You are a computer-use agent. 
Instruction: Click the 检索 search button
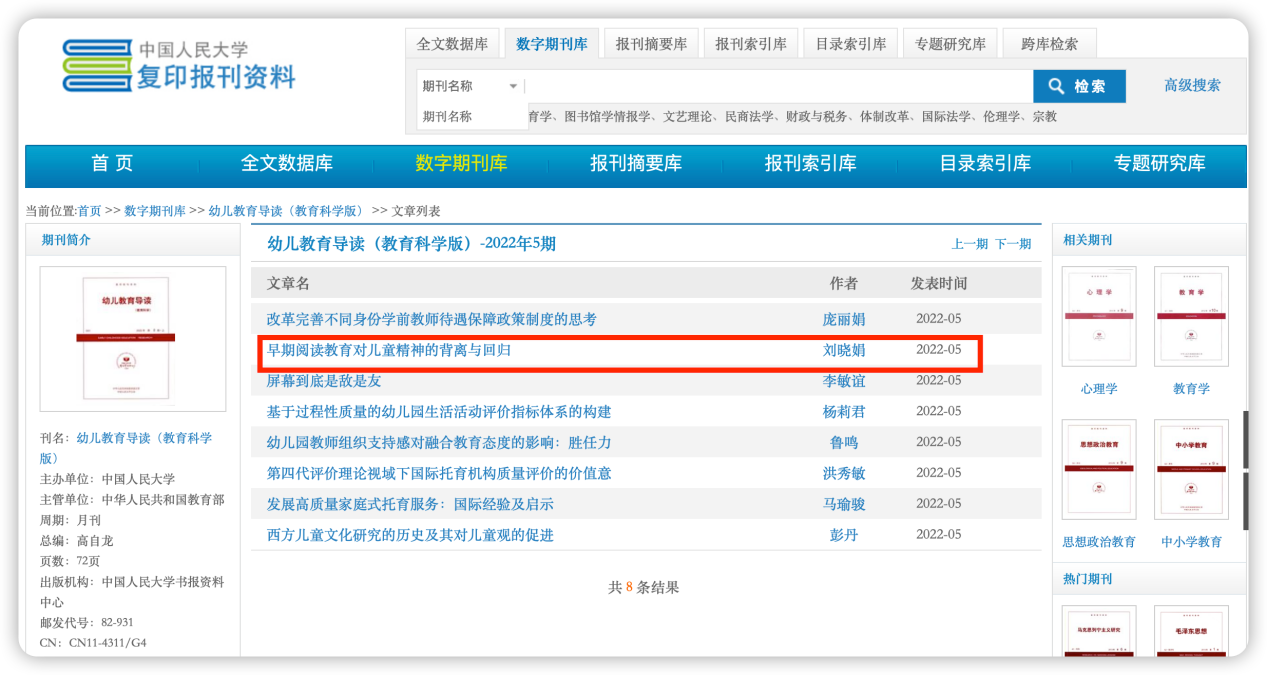(1078, 86)
